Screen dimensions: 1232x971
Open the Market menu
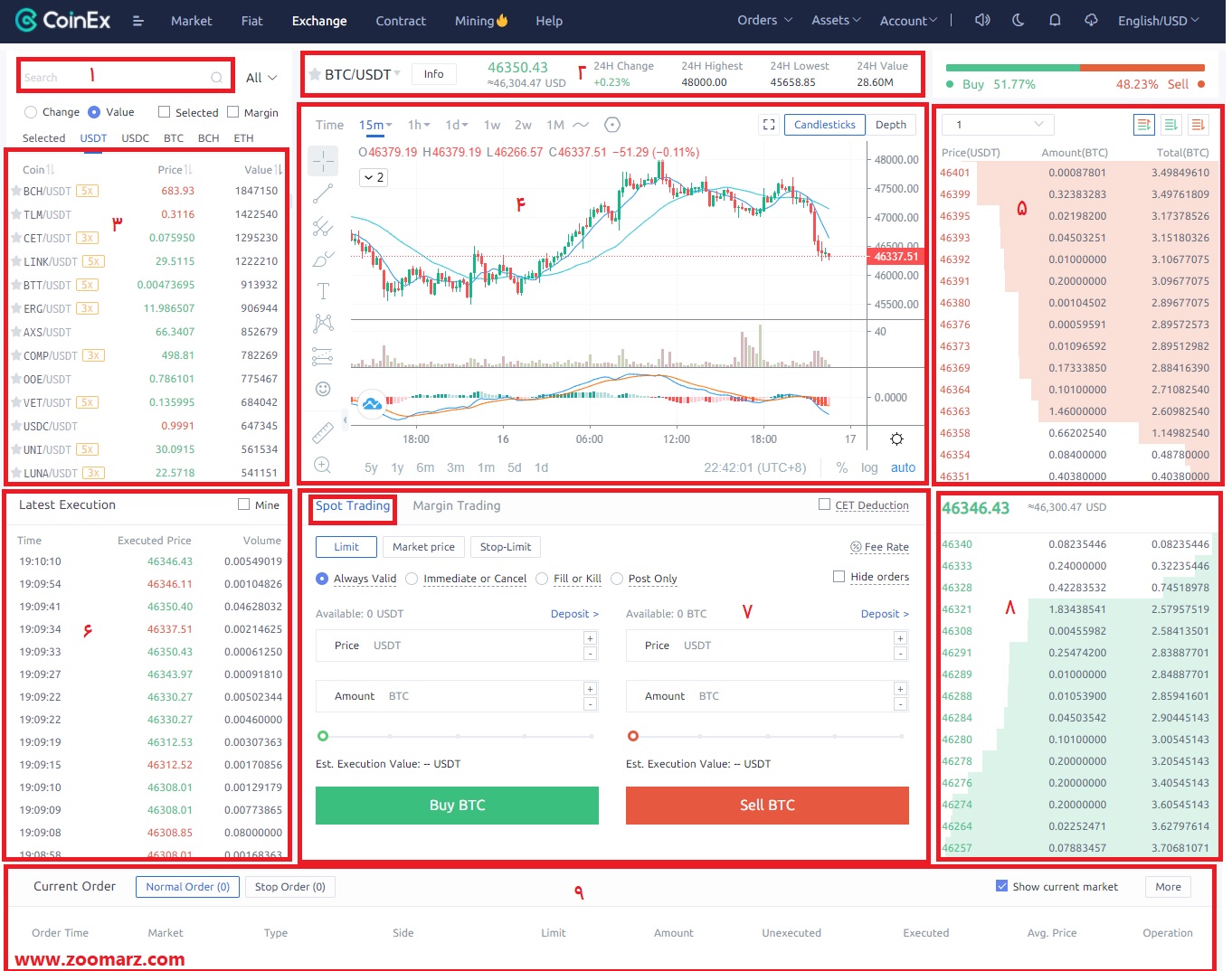click(x=192, y=21)
